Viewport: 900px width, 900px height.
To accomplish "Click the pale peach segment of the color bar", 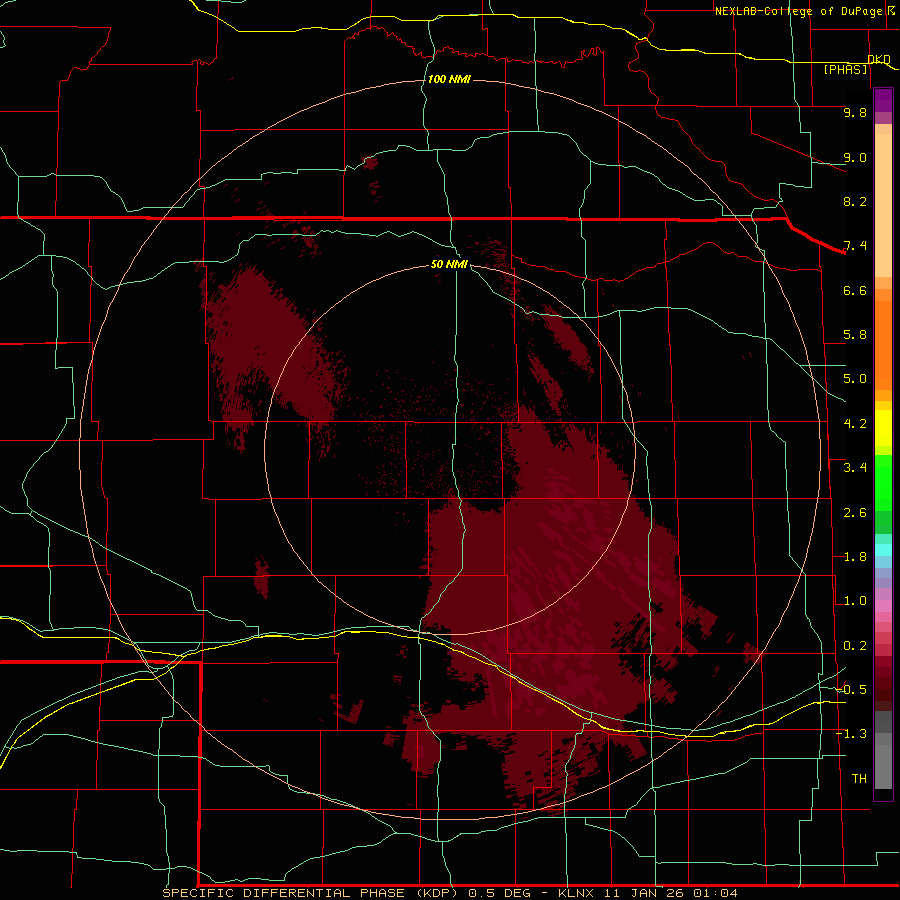I will (x=883, y=205).
